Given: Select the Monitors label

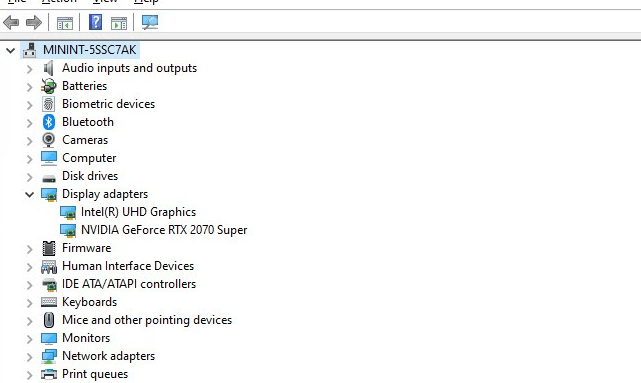Looking at the screenshot, I should coord(86,338).
